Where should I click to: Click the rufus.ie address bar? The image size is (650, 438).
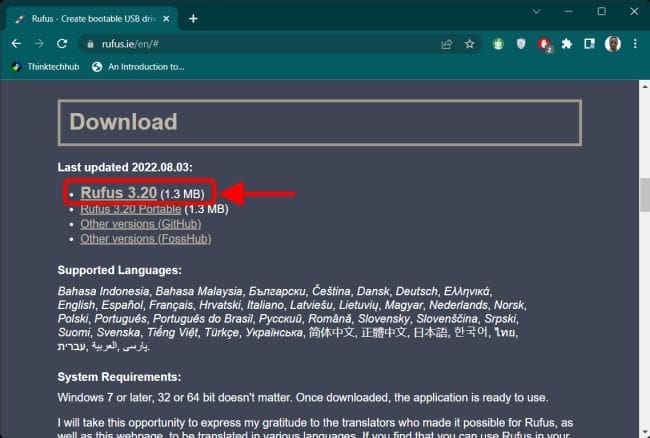pos(250,44)
